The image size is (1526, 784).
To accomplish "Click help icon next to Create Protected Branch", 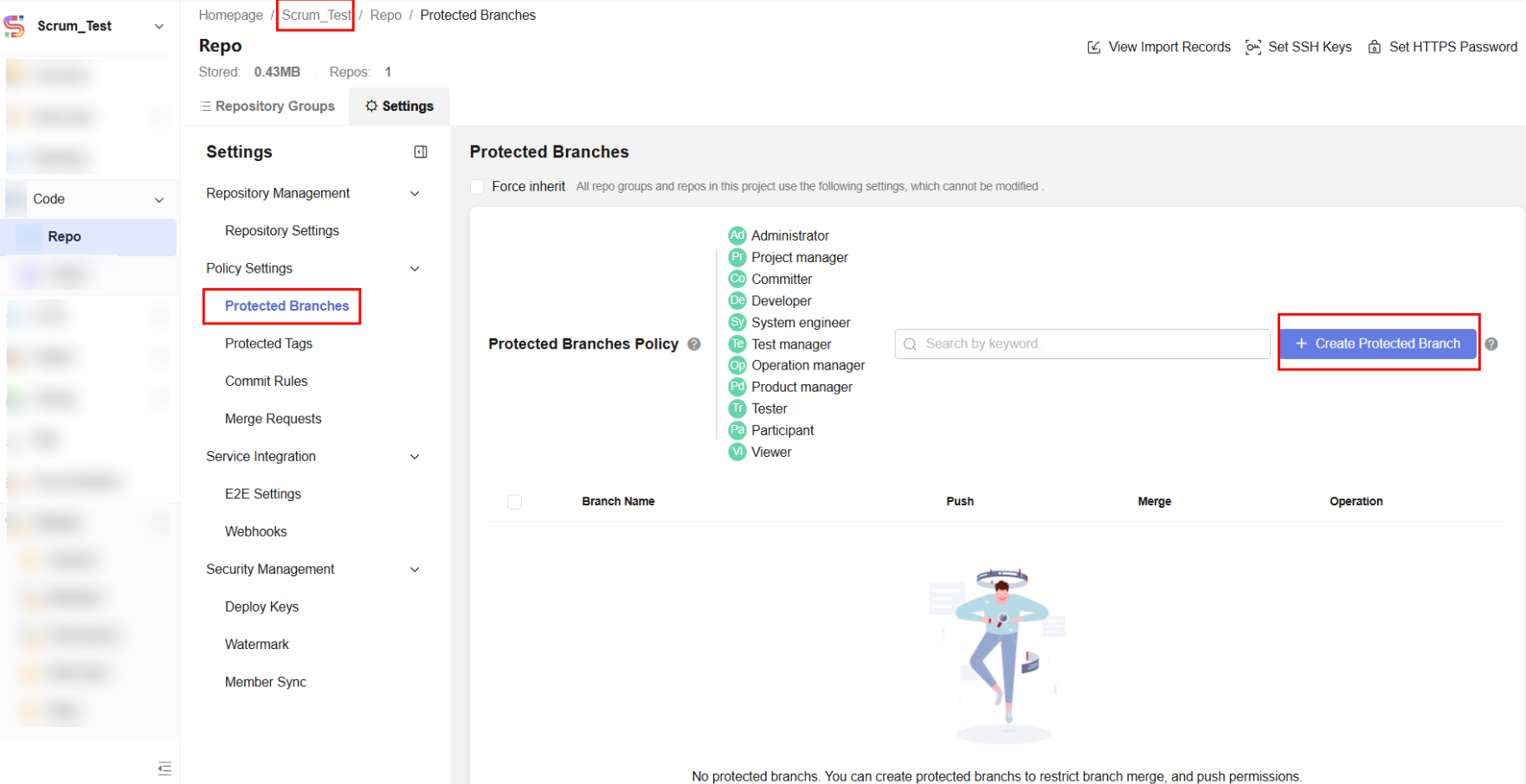I will (x=1491, y=344).
